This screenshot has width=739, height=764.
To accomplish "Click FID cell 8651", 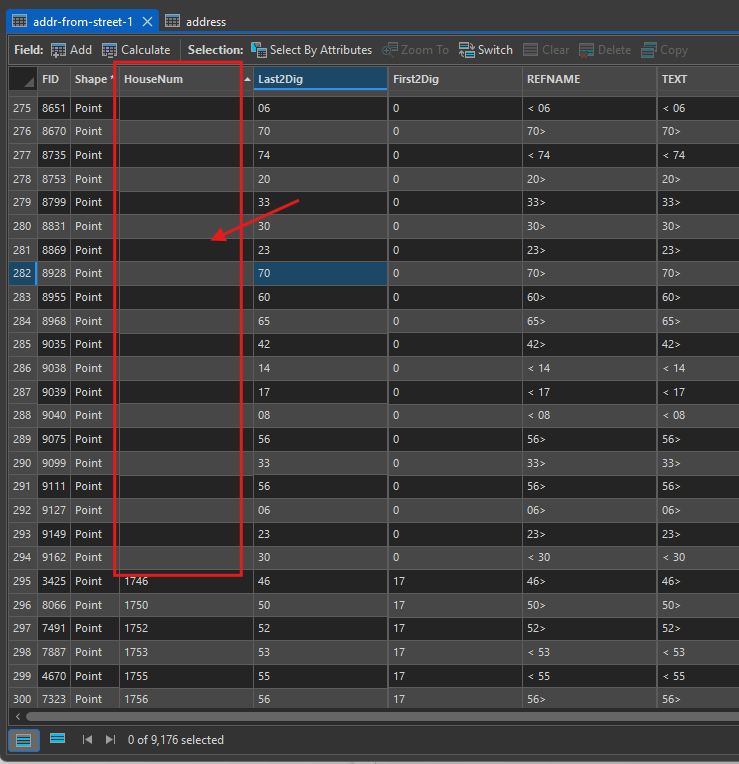I will click(x=54, y=108).
